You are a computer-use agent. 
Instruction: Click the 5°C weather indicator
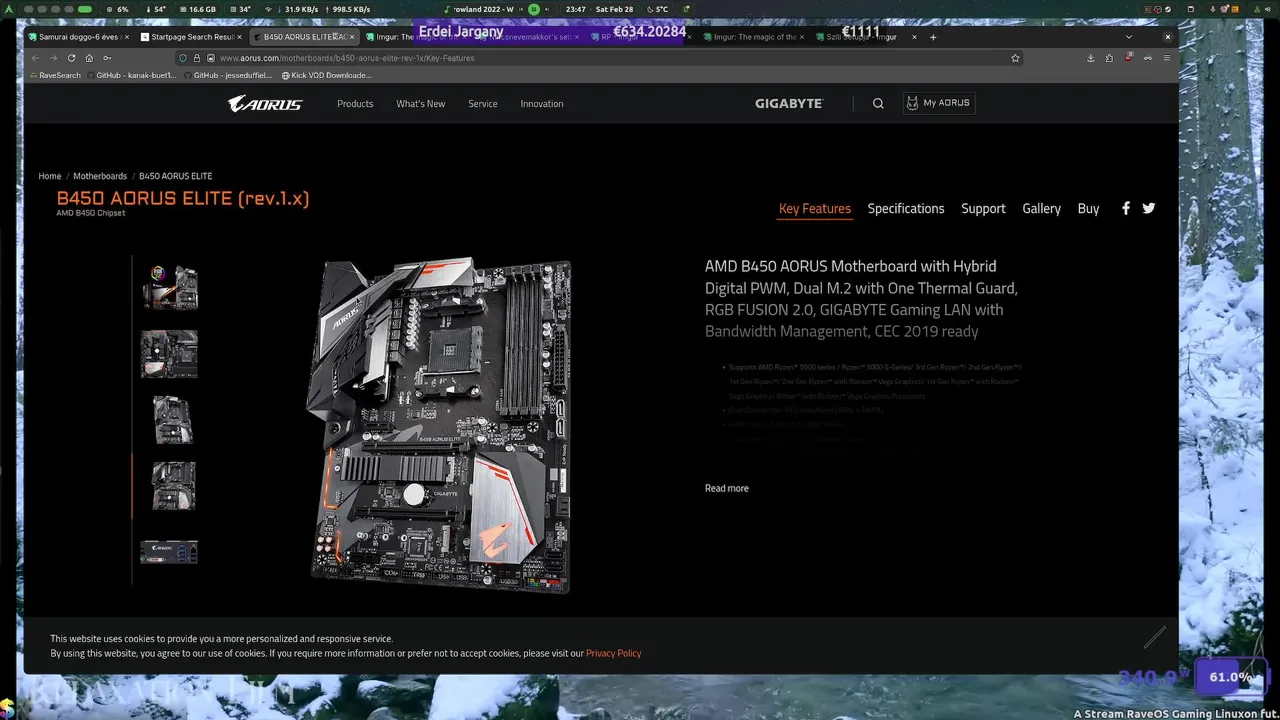pyautogui.click(x=655, y=9)
